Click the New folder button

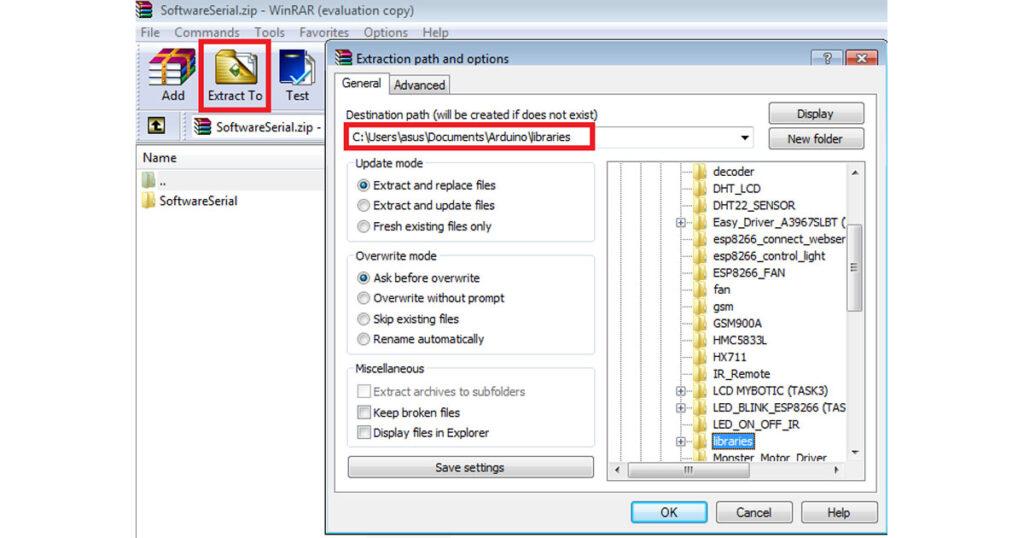(814, 139)
